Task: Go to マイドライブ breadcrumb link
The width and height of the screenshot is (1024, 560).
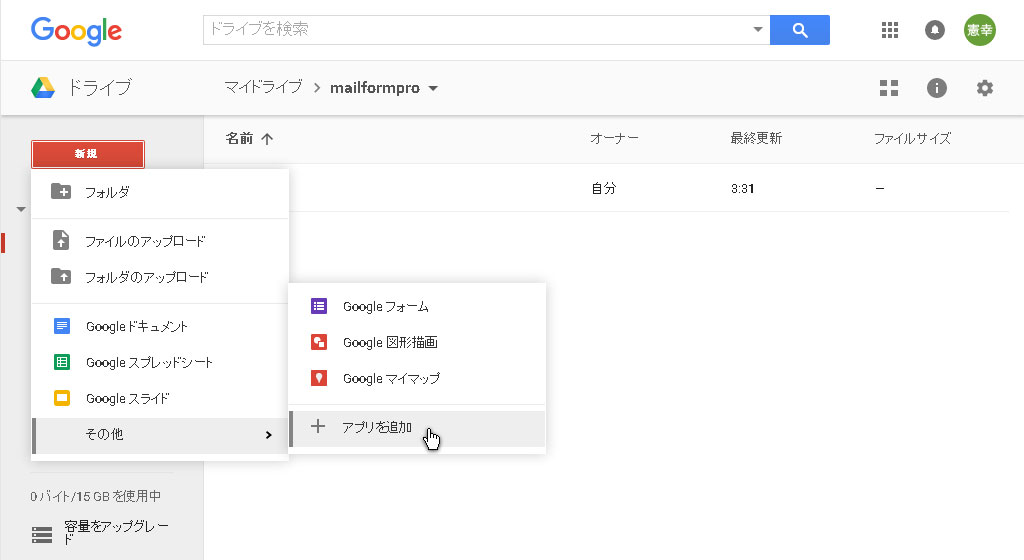Action: [263, 88]
